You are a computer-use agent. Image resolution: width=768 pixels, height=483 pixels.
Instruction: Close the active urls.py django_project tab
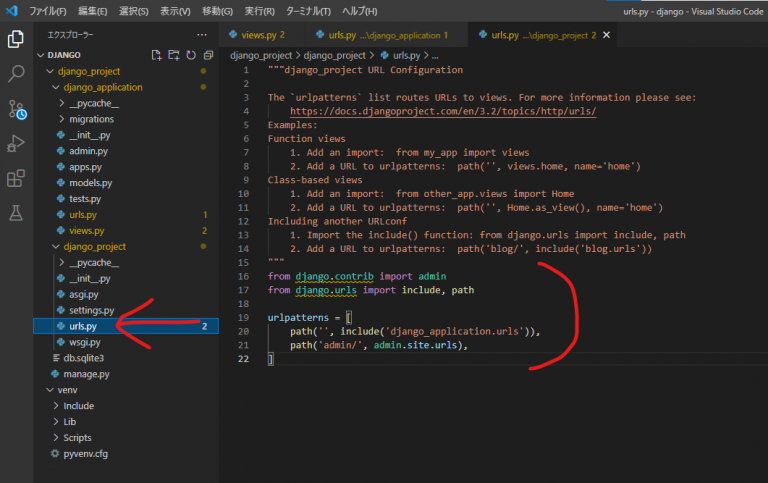(606, 35)
